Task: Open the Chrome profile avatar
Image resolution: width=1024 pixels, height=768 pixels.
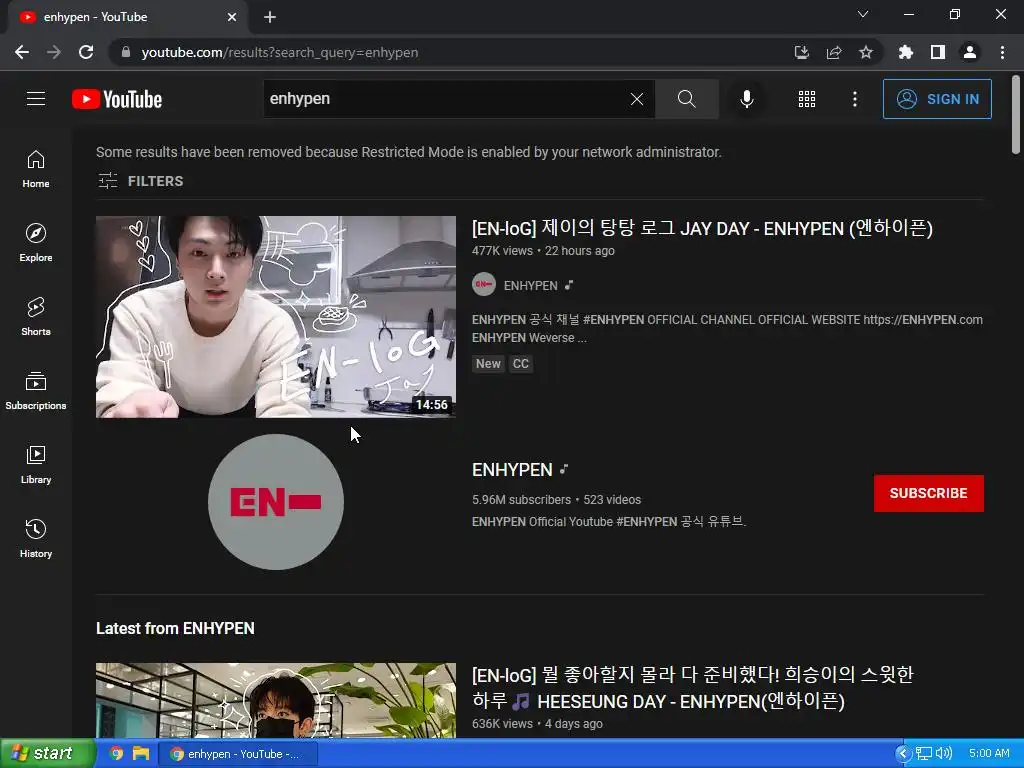Action: [x=970, y=52]
